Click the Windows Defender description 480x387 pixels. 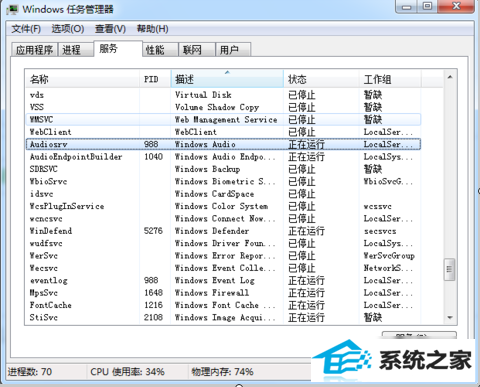(212, 231)
